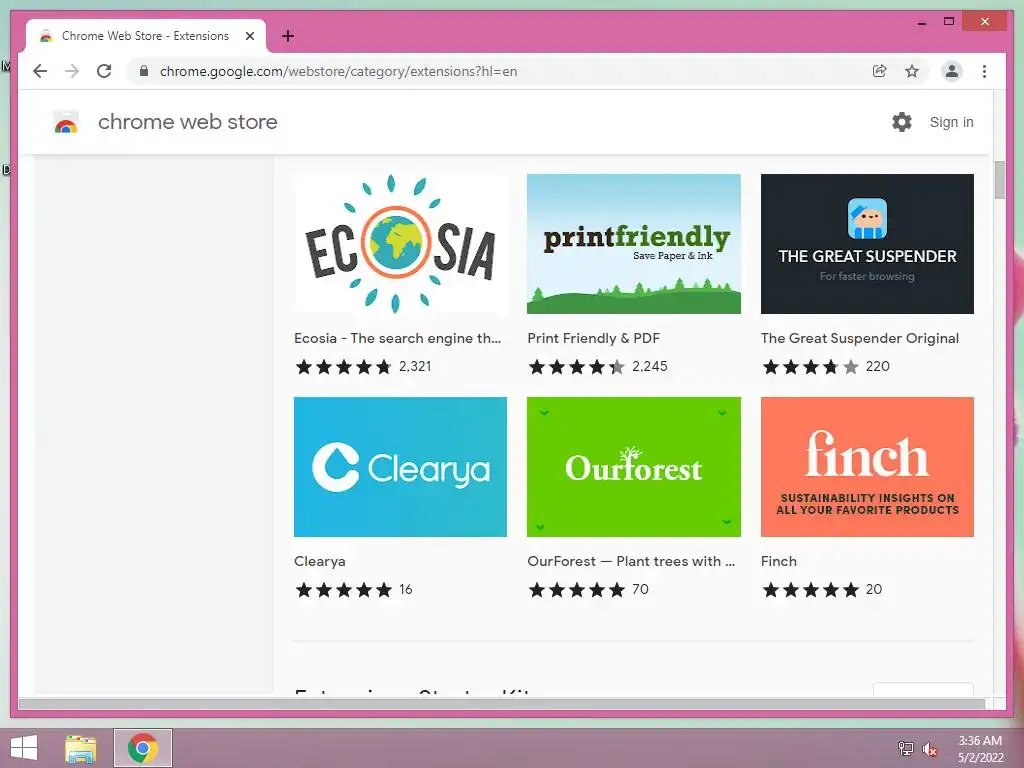Close the Chrome Web Store tab
1024x768 pixels.
tap(249, 36)
